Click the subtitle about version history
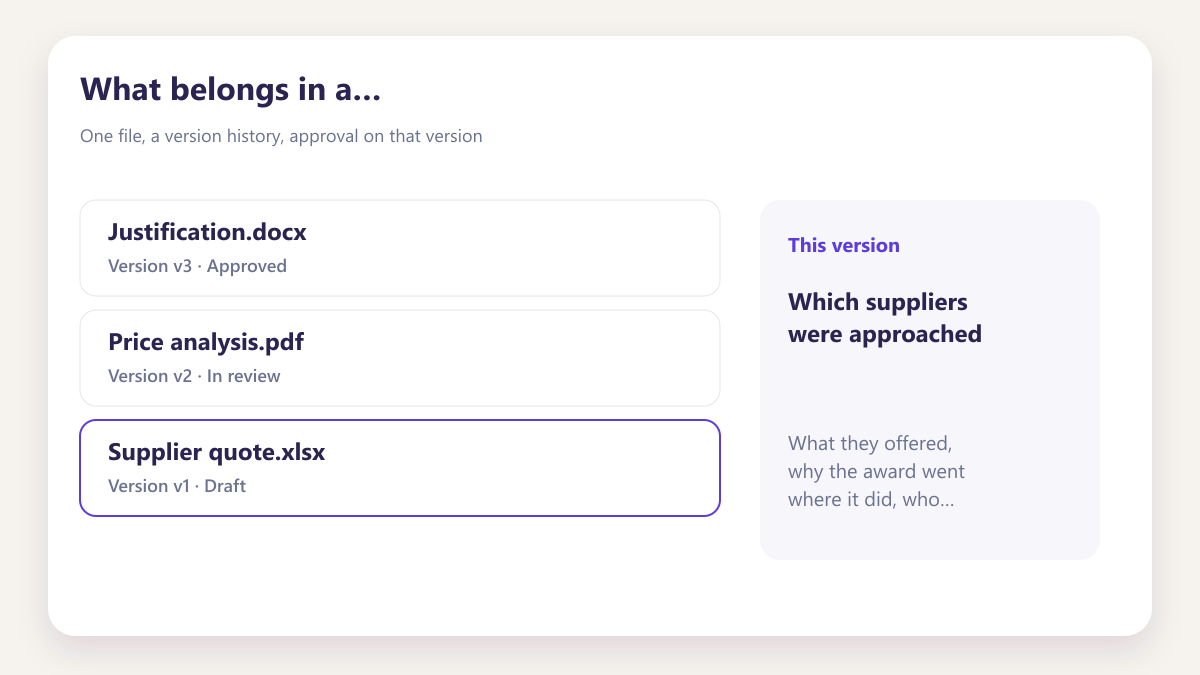The image size is (1200, 675). 281,136
